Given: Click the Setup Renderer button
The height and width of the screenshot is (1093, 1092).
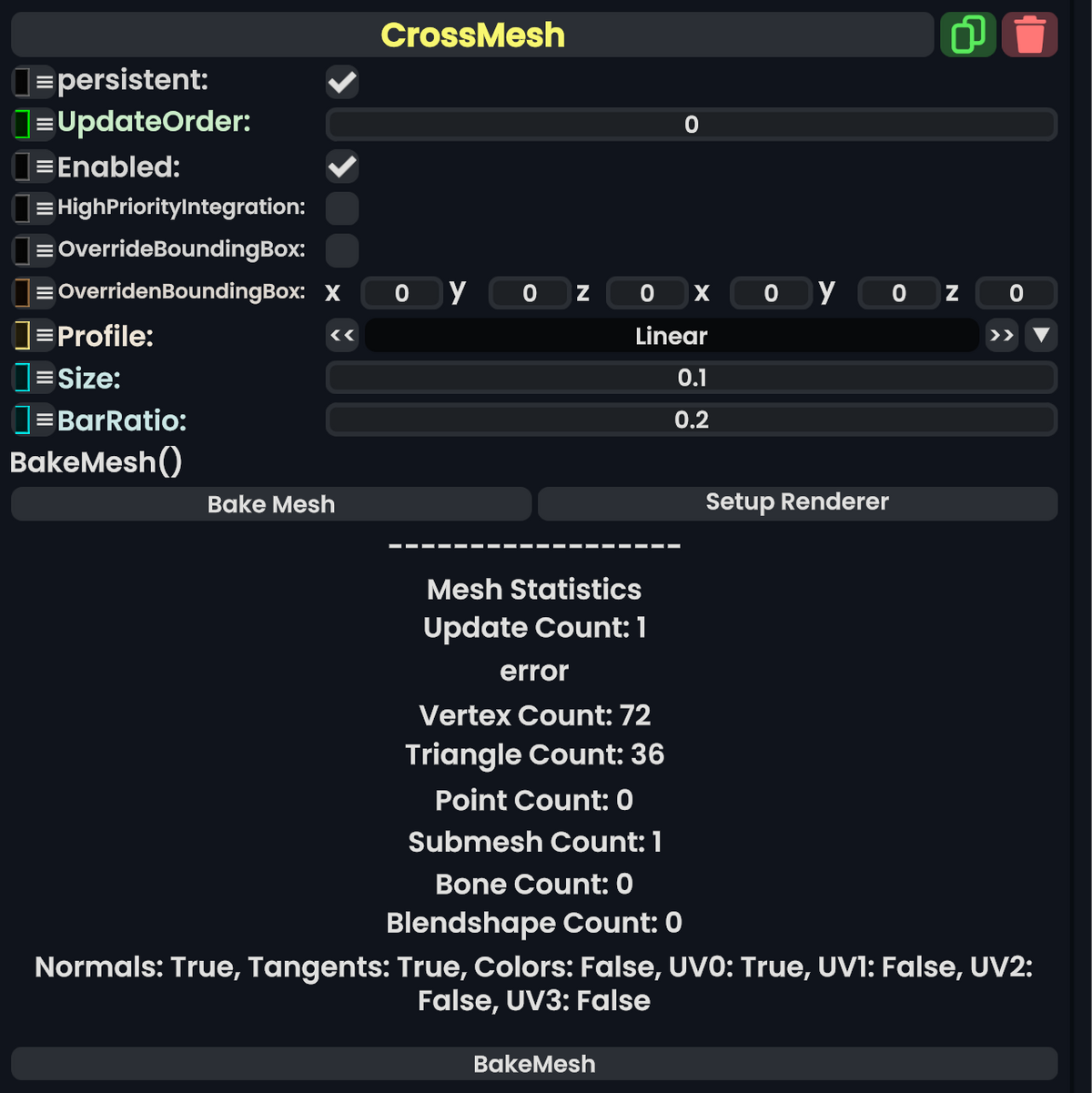Looking at the screenshot, I should click(x=797, y=501).
